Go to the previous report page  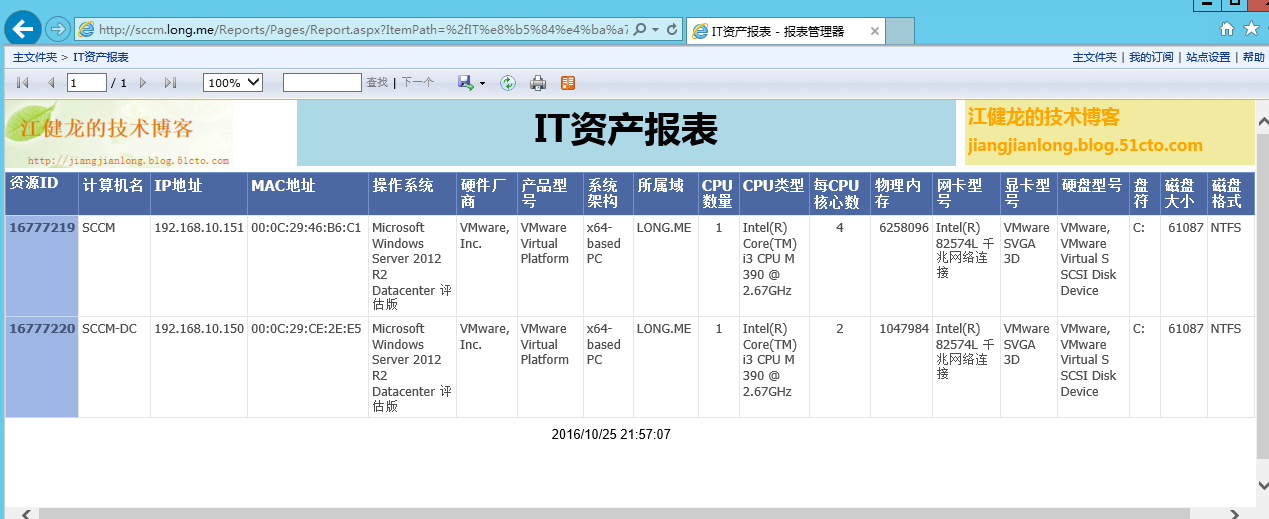pyautogui.click(x=51, y=83)
